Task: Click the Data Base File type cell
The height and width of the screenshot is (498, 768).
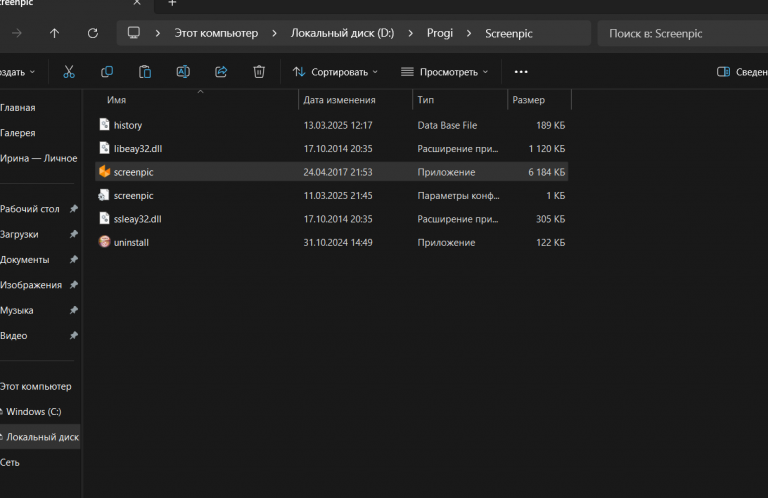Action: coord(447,125)
